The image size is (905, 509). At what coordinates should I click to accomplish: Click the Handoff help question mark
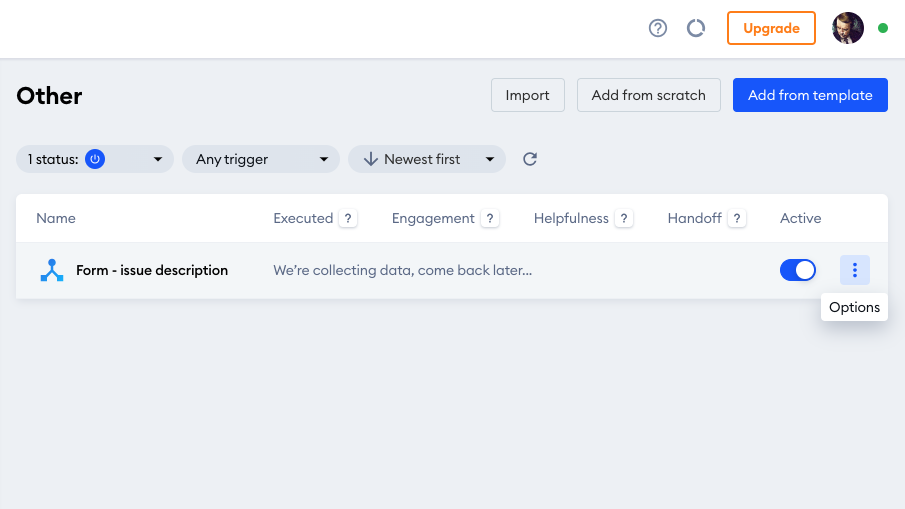click(x=737, y=219)
